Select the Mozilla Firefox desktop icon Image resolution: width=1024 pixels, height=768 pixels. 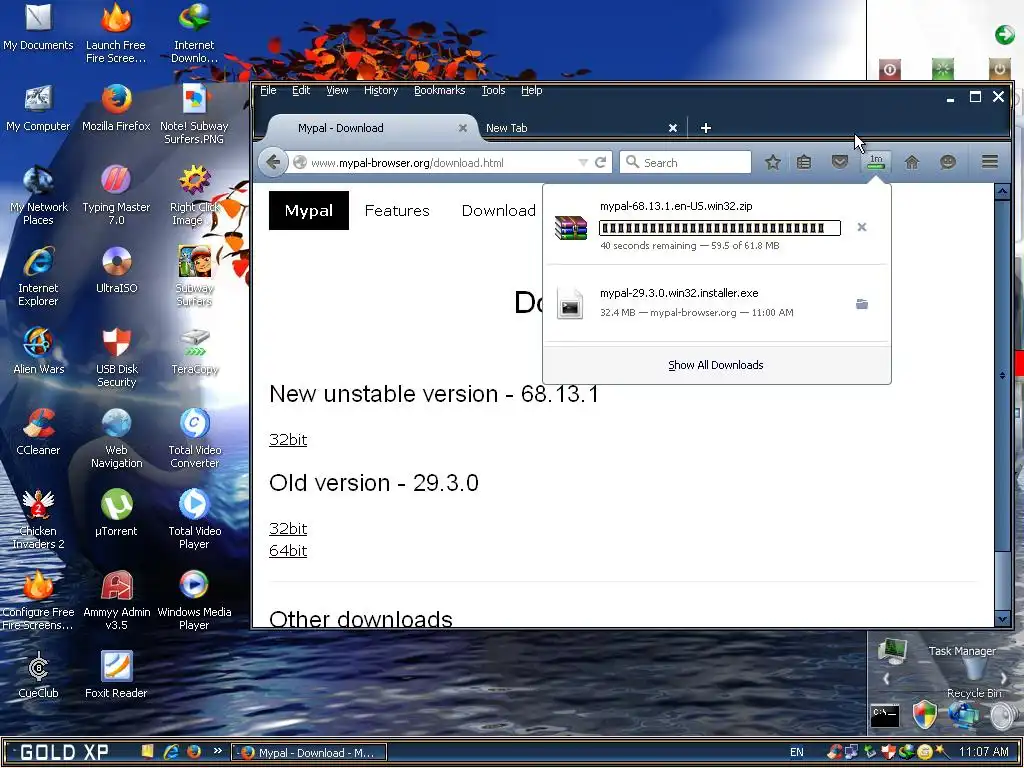pos(116,108)
